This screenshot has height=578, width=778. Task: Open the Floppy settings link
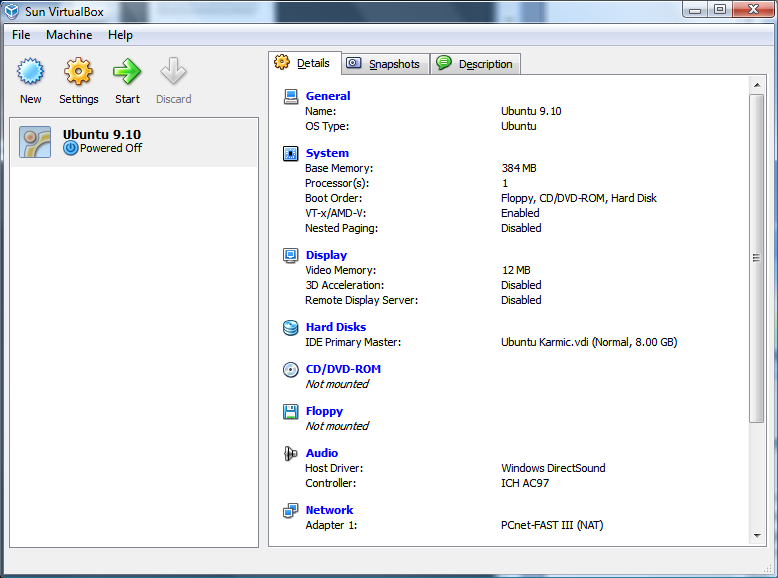point(324,411)
